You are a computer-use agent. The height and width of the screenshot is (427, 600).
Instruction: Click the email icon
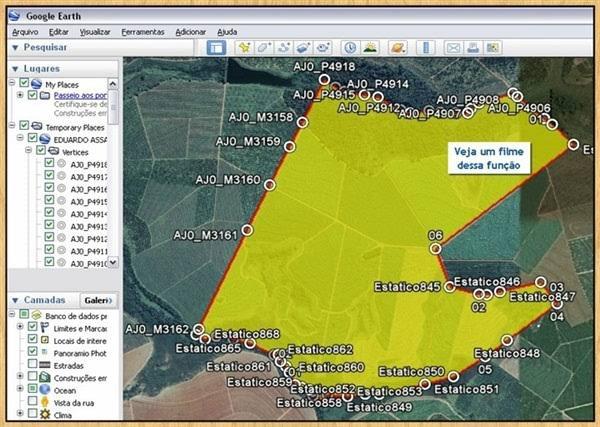click(453, 48)
